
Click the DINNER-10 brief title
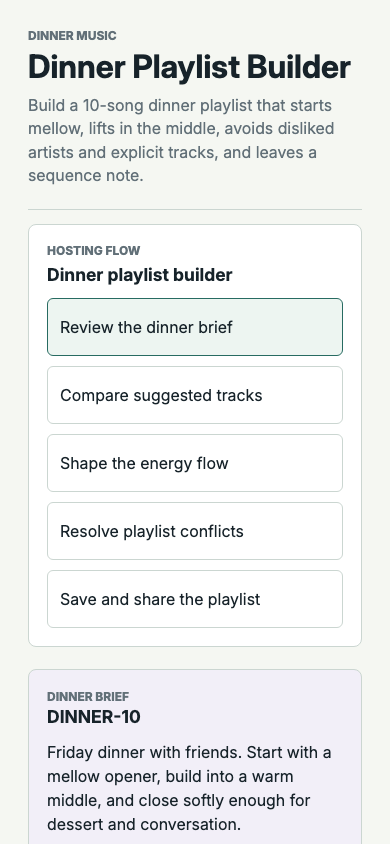pos(94,717)
